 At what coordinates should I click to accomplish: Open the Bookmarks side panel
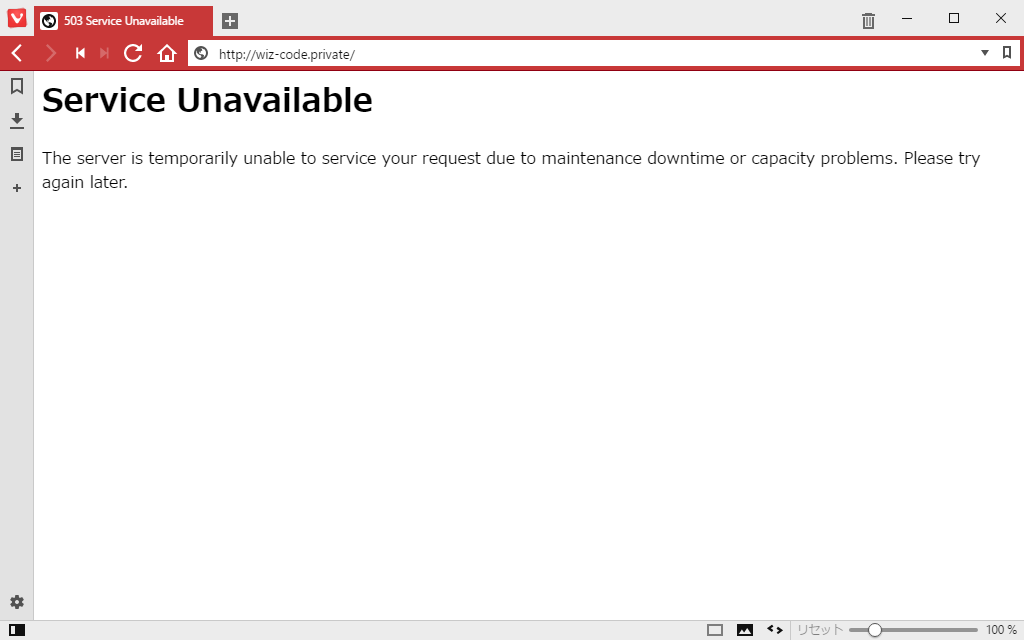pyautogui.click(x=17, y=86)
